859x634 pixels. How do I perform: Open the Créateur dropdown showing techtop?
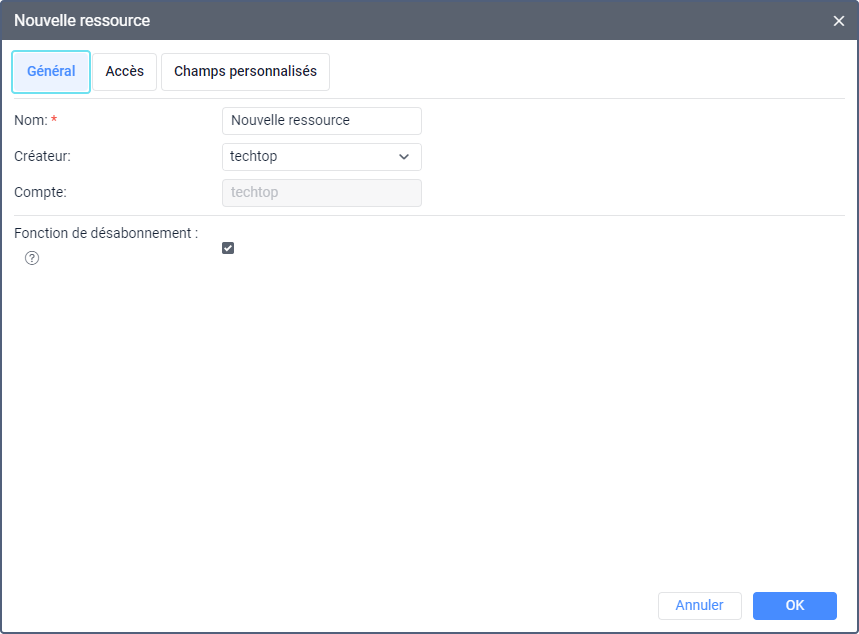[321, 157]
